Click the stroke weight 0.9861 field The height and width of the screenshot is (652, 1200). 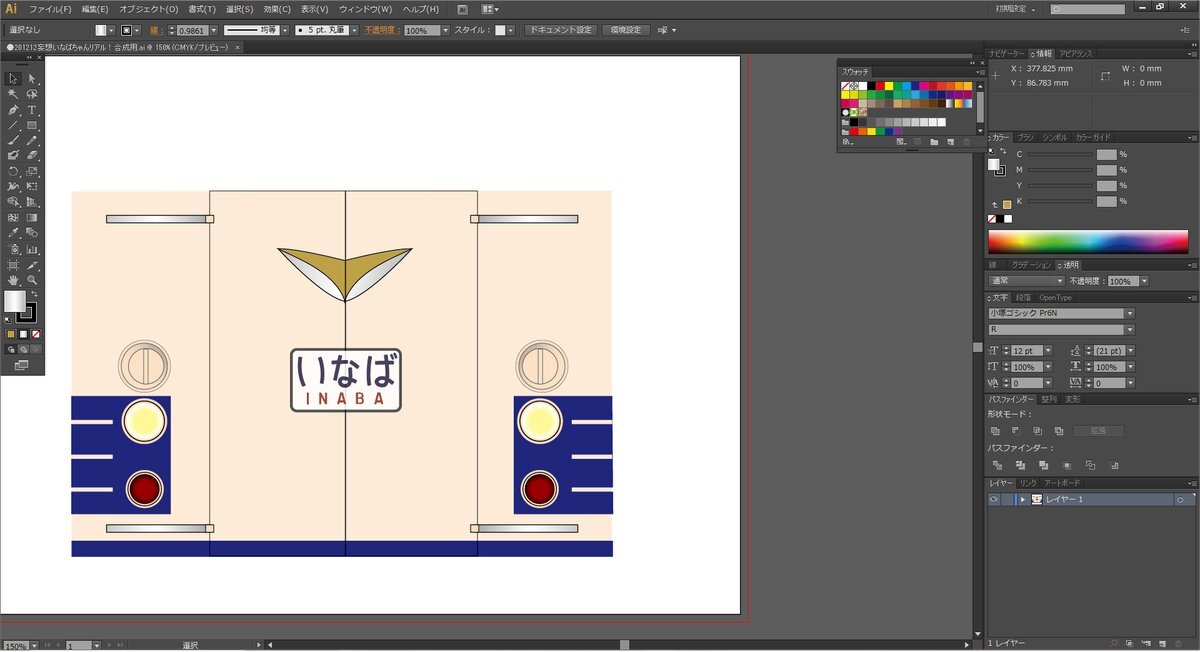191,30
